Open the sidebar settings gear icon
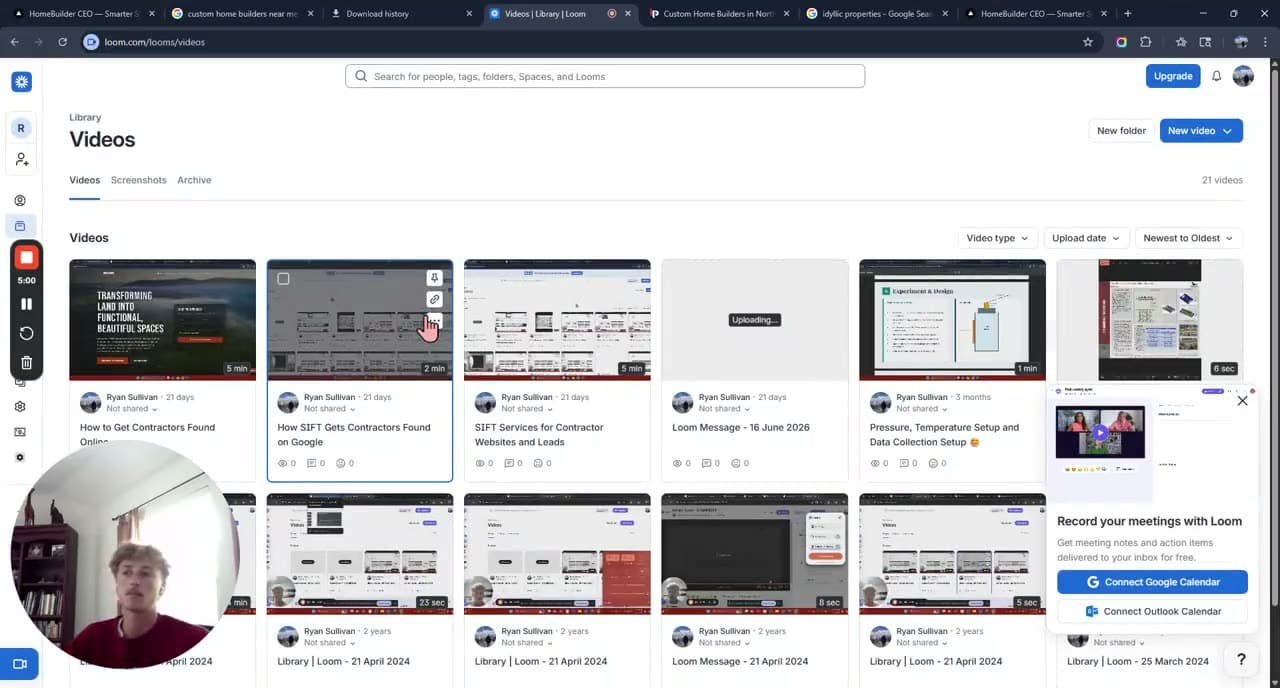Image resolution: width=1280 pixels, height=688 pixels. [x=20, y=407]
